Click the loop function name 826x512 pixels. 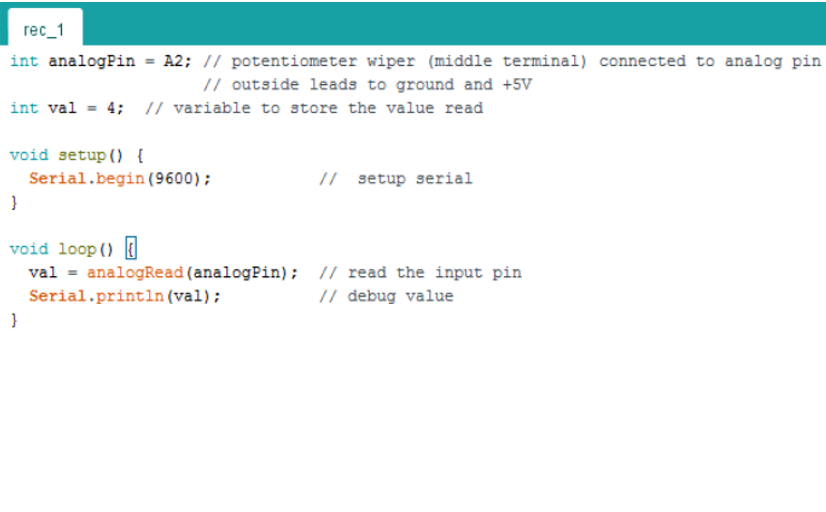(77, 249)
